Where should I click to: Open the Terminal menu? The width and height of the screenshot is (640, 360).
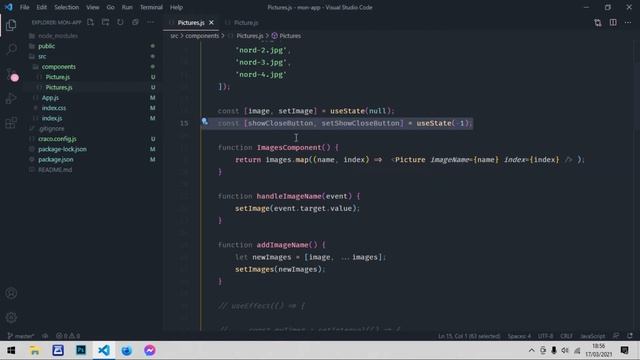click(x=151, y=7)
